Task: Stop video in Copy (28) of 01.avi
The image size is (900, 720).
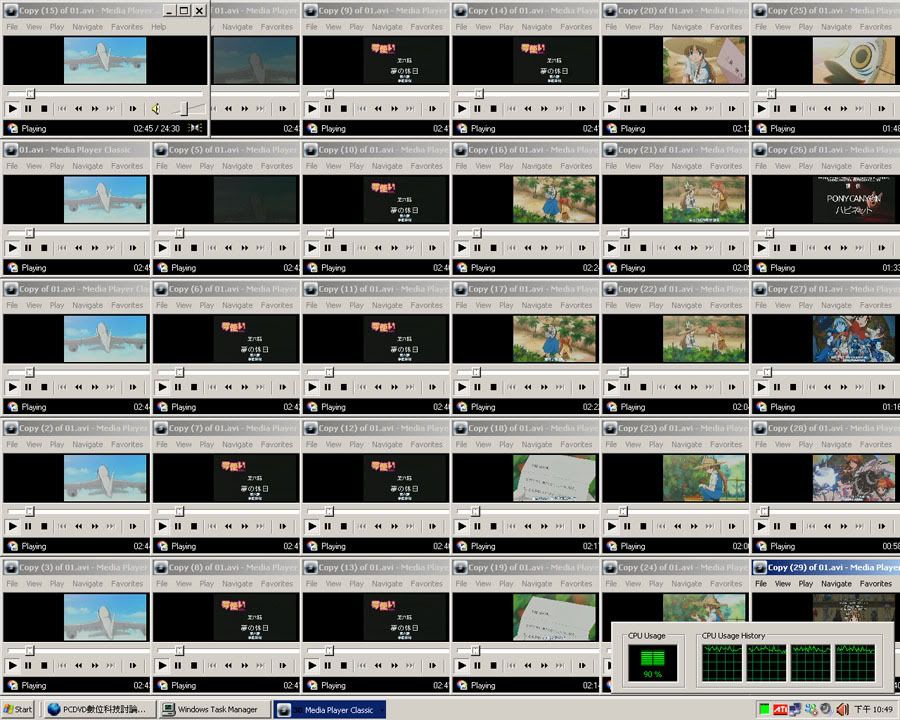Action: [x=793, y=527]
